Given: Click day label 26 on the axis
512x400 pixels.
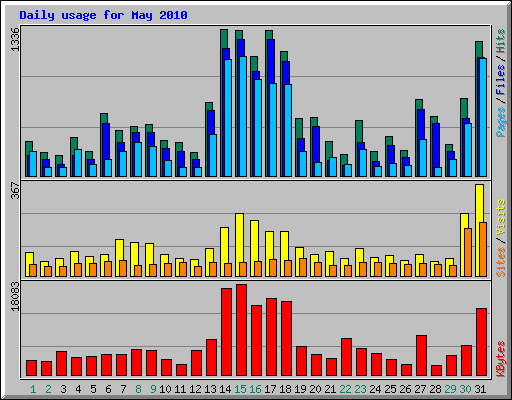Looking at the screenshot, I should click(405, 389).
